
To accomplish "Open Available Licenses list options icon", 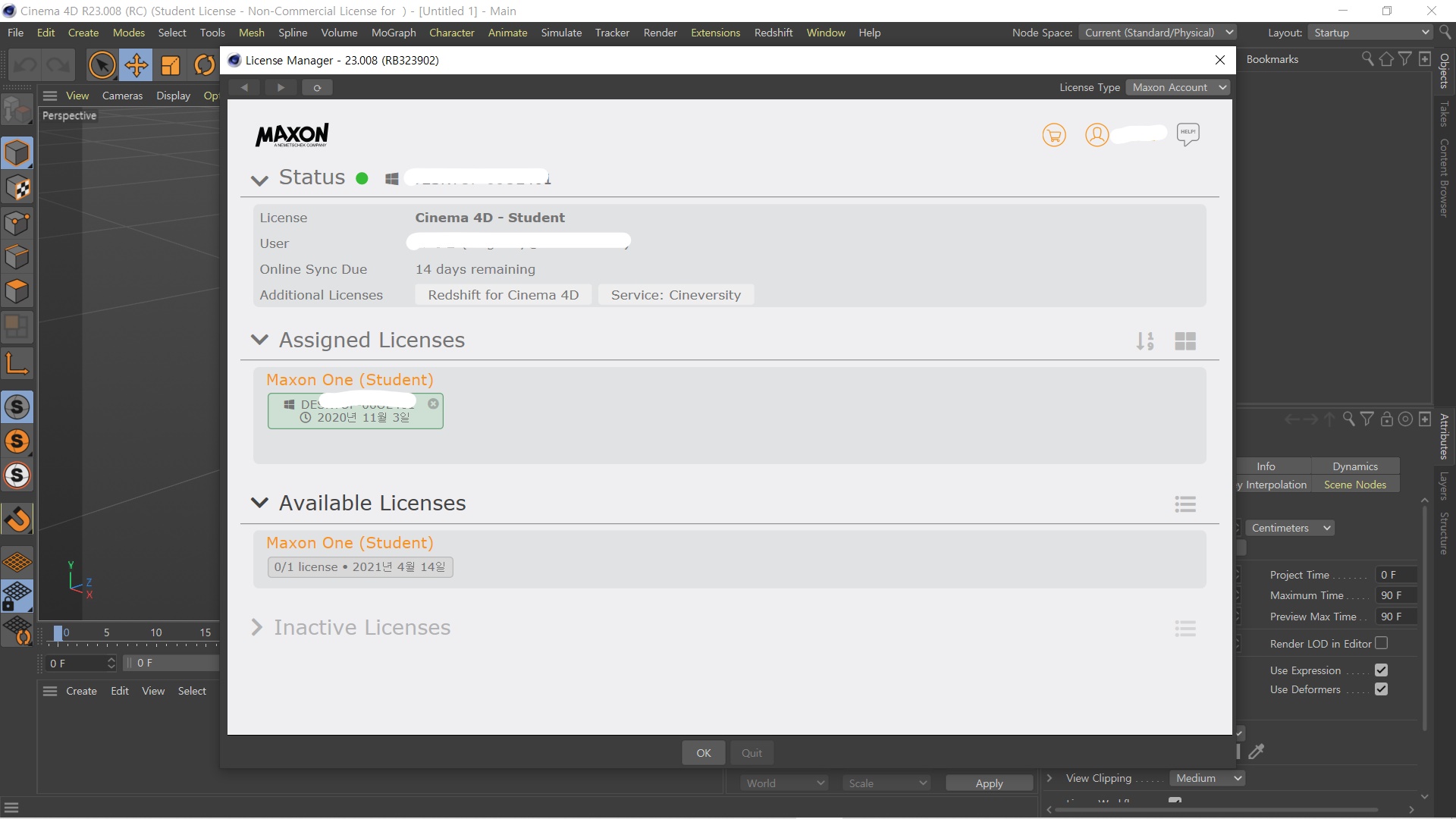I will pyautogui.click(x=1185, y=504).
